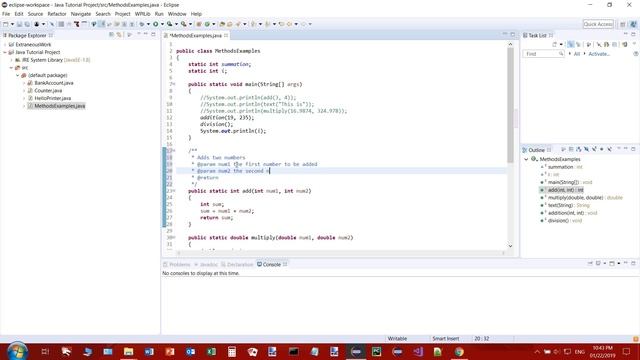640x360 pixels.
Task: Open the Run menu
Action: point(159,14)
